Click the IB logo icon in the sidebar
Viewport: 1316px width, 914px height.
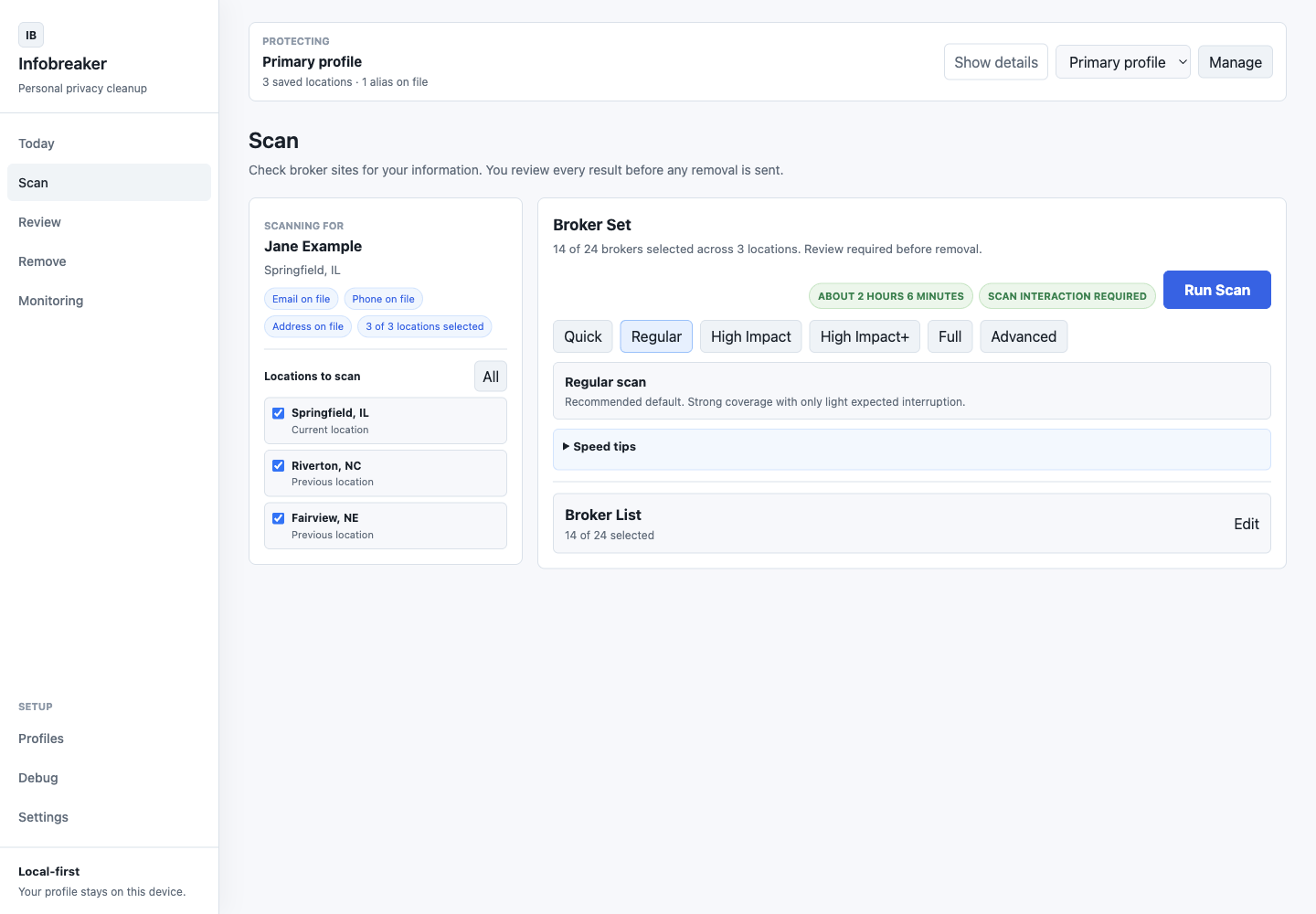point(31,35)
